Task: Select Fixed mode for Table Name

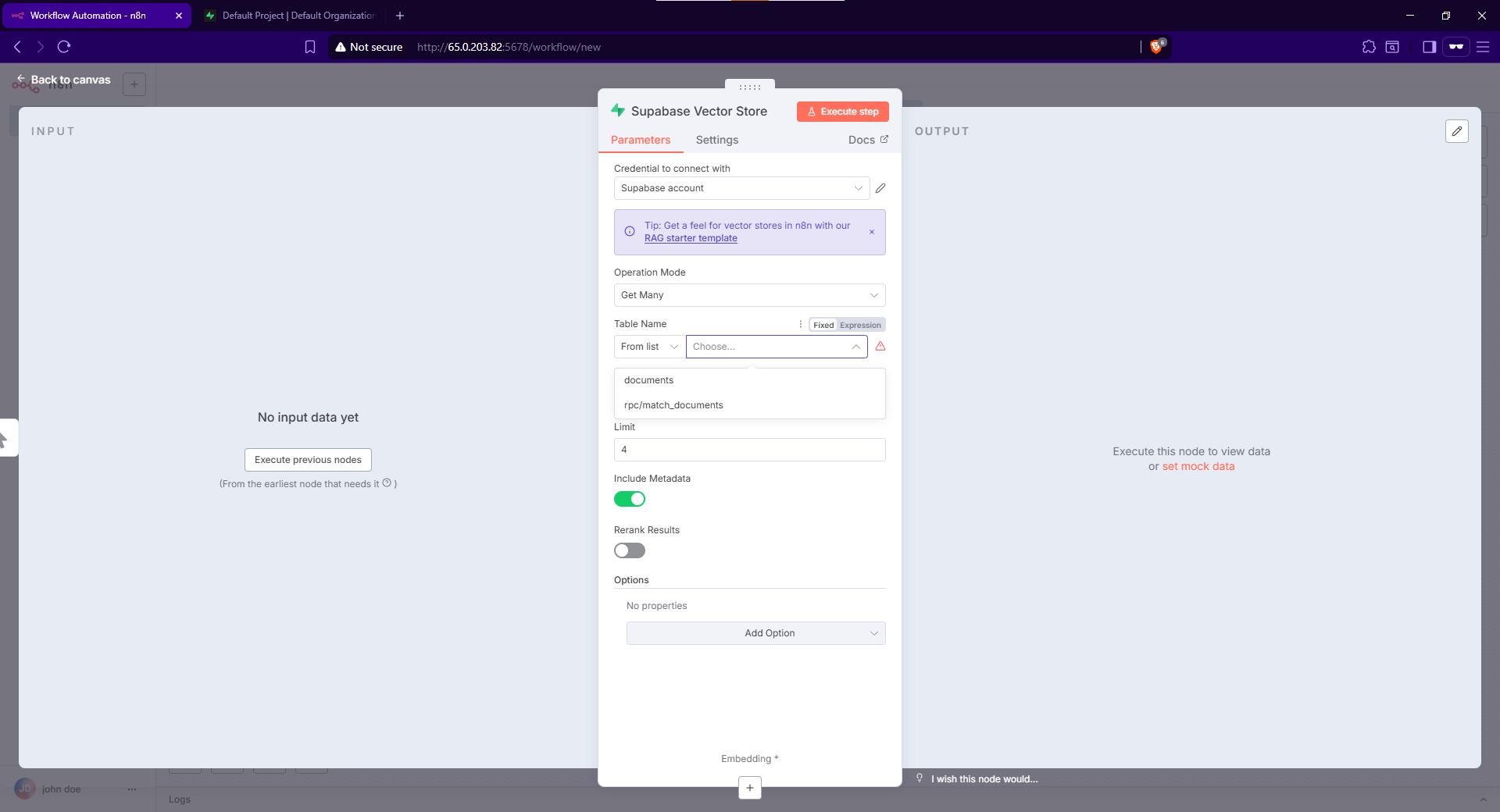Action: (823, 325)
